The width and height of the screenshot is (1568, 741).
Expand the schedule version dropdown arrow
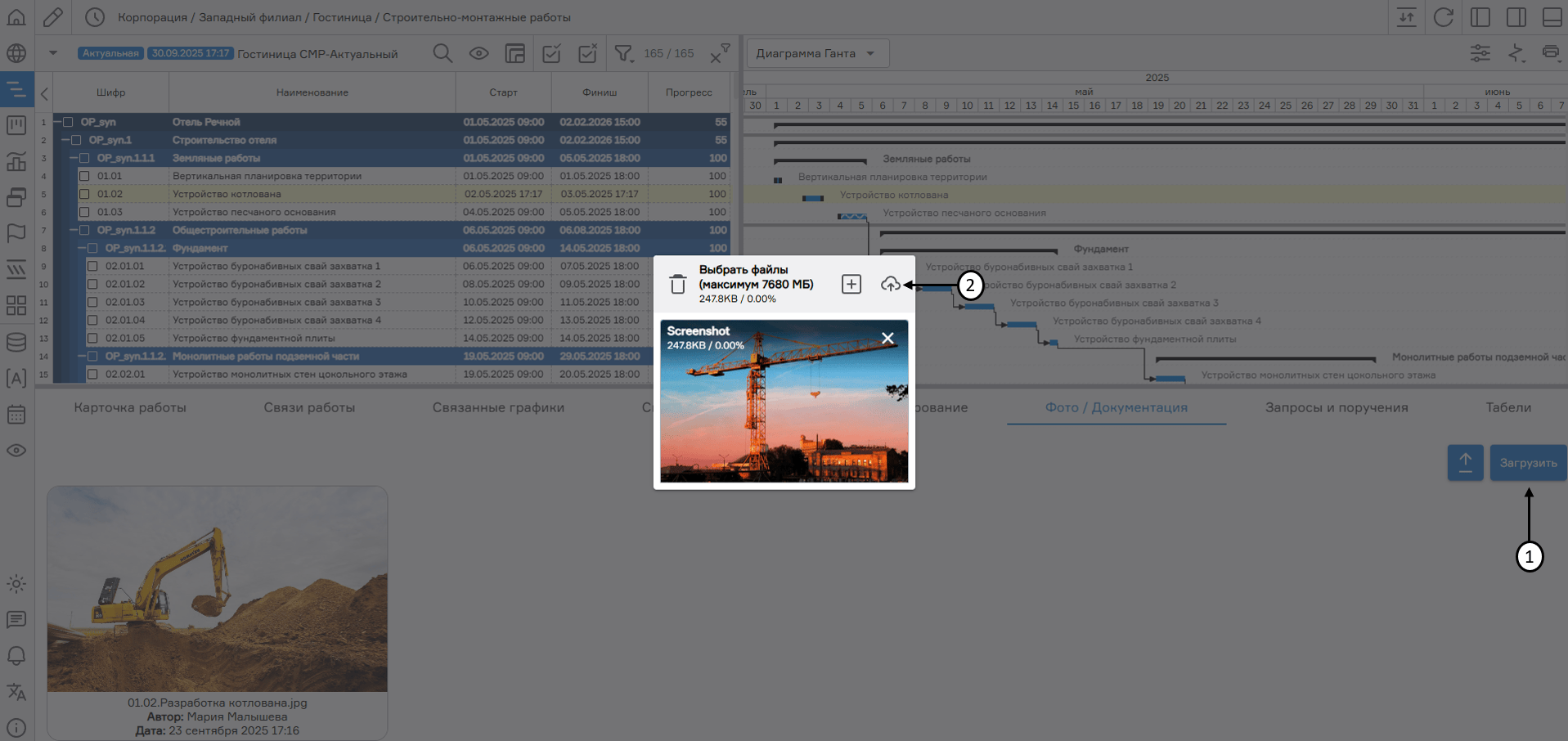pyautogui.click(x=53, y=54)
